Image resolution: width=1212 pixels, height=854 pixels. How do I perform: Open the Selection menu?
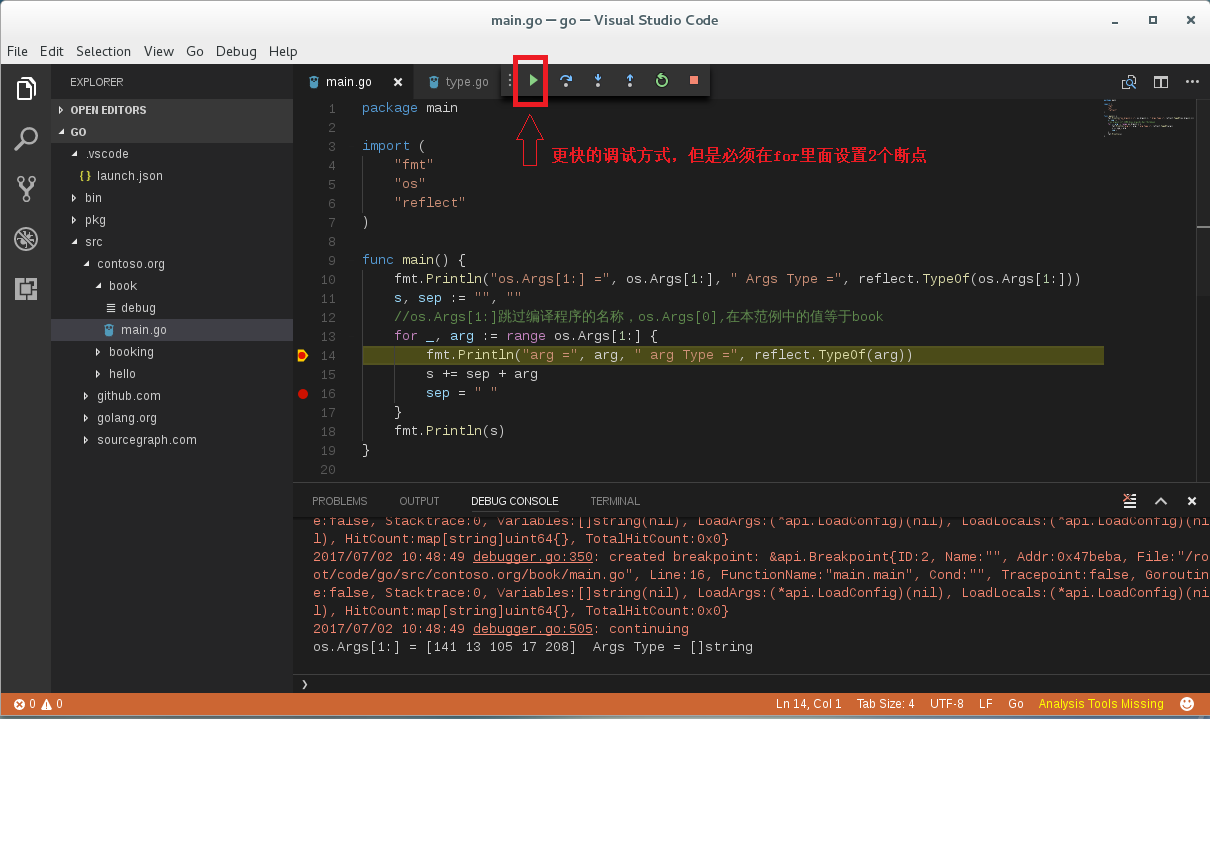[x=103, y=51]
